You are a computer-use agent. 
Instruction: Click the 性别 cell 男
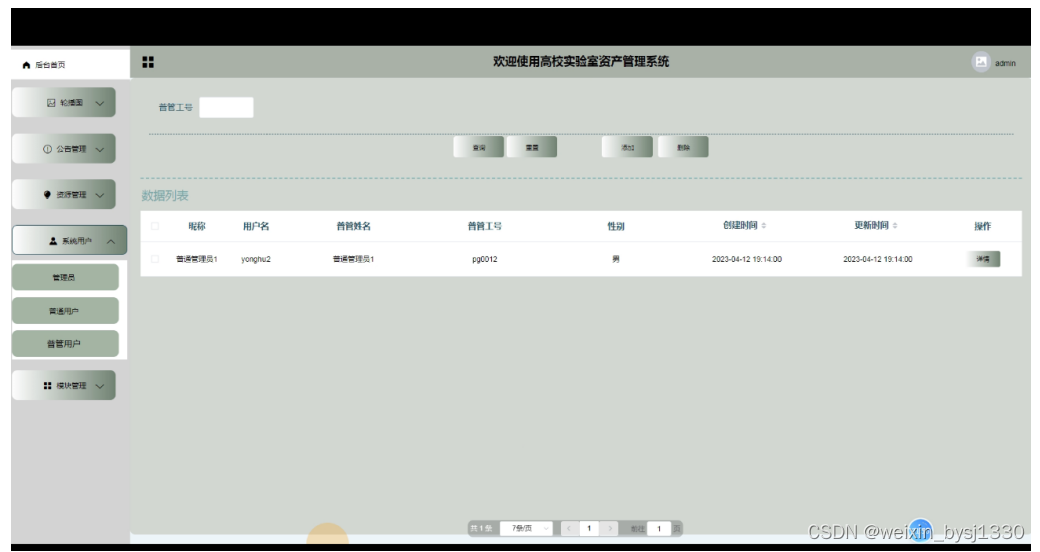tap(616, 259)
